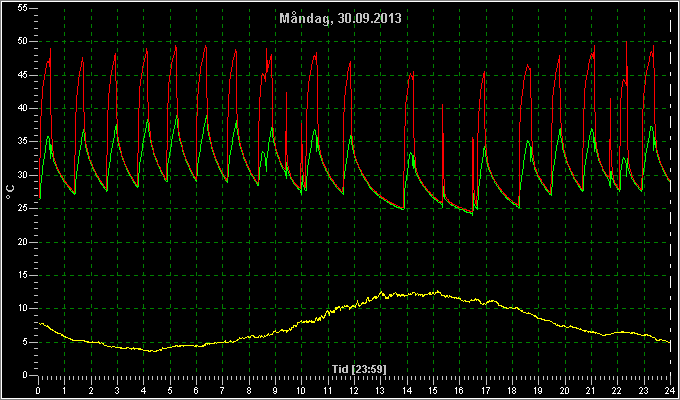Click the 10 mark on temperature axis
Image resolution: width=680 pixels, height=400 pixels.
point(23,308)
